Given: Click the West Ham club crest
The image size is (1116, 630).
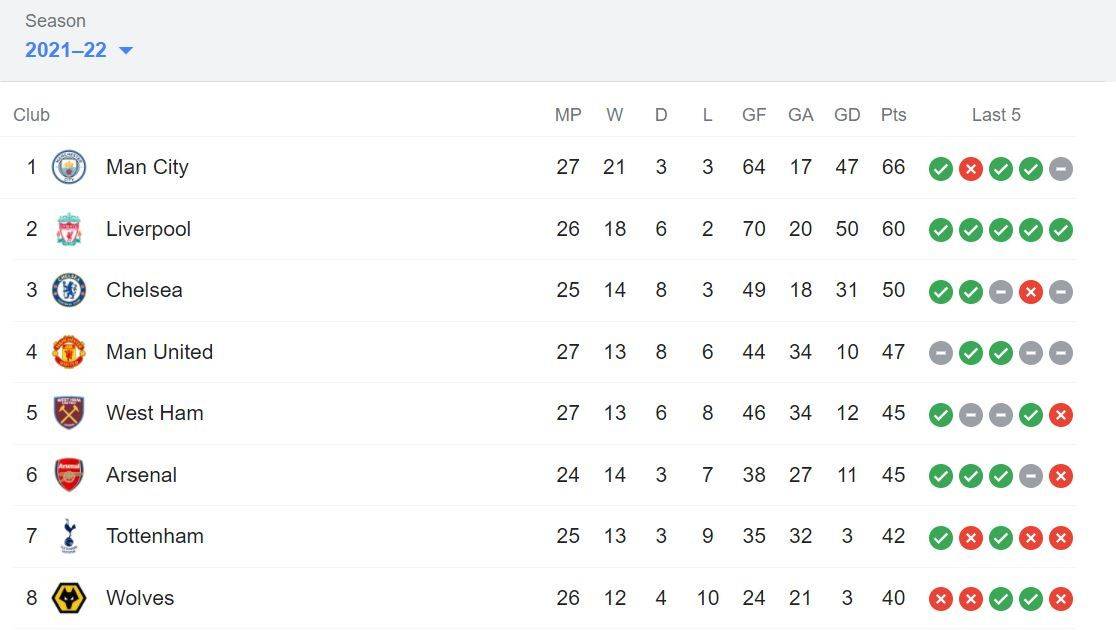Looking at the screenshot, I should point(69,413).
